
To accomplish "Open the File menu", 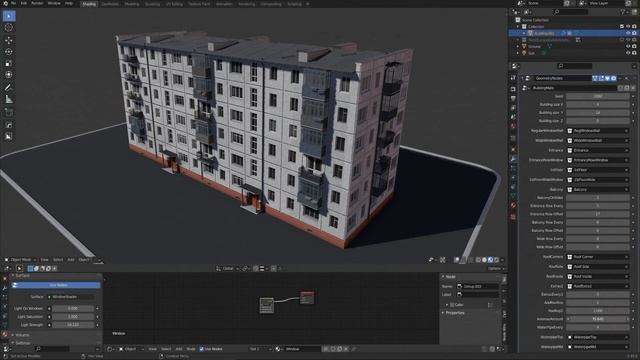I will (x=13, y=3).
